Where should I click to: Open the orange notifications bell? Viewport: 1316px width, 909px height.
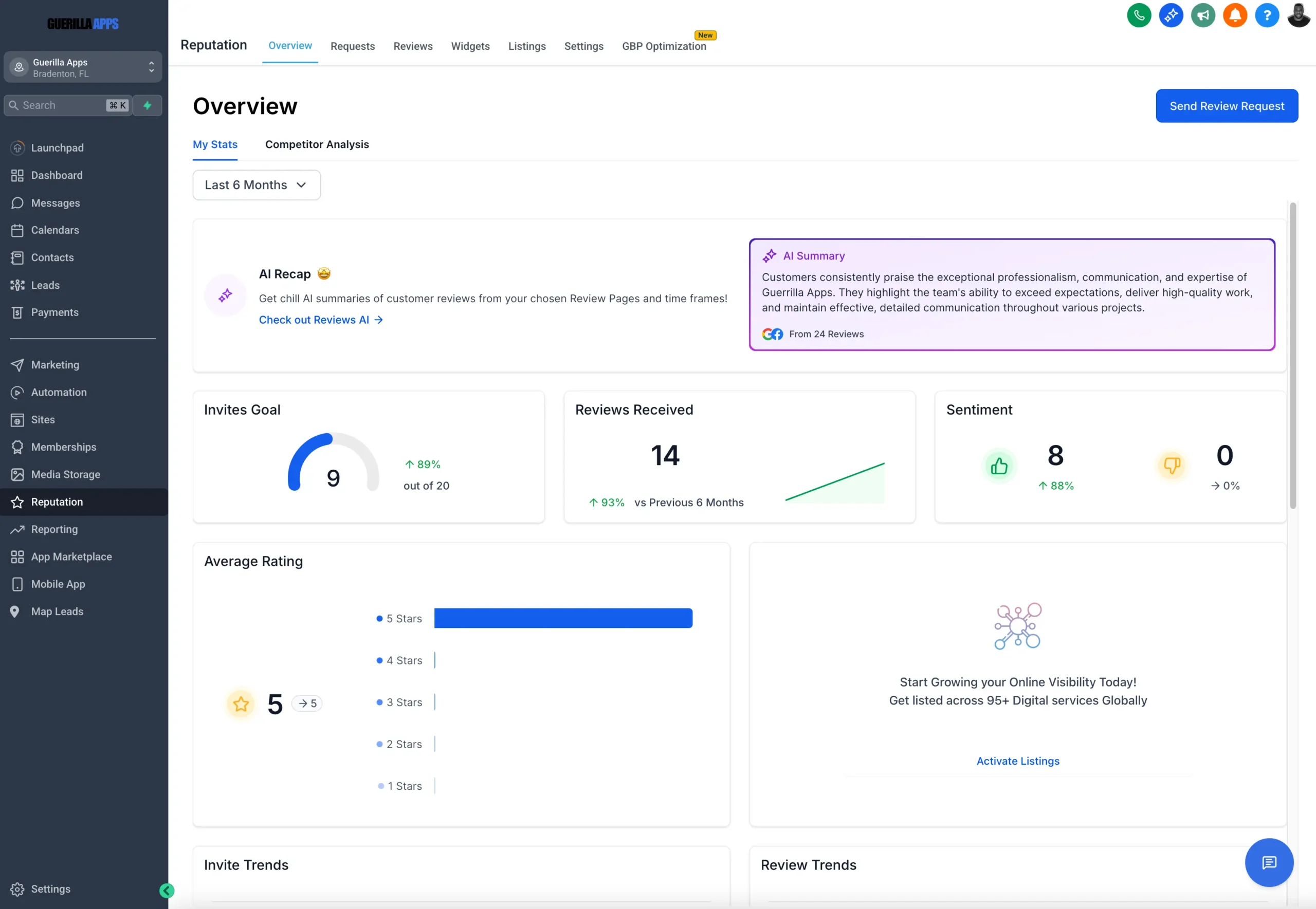[x=1235, y=15]
